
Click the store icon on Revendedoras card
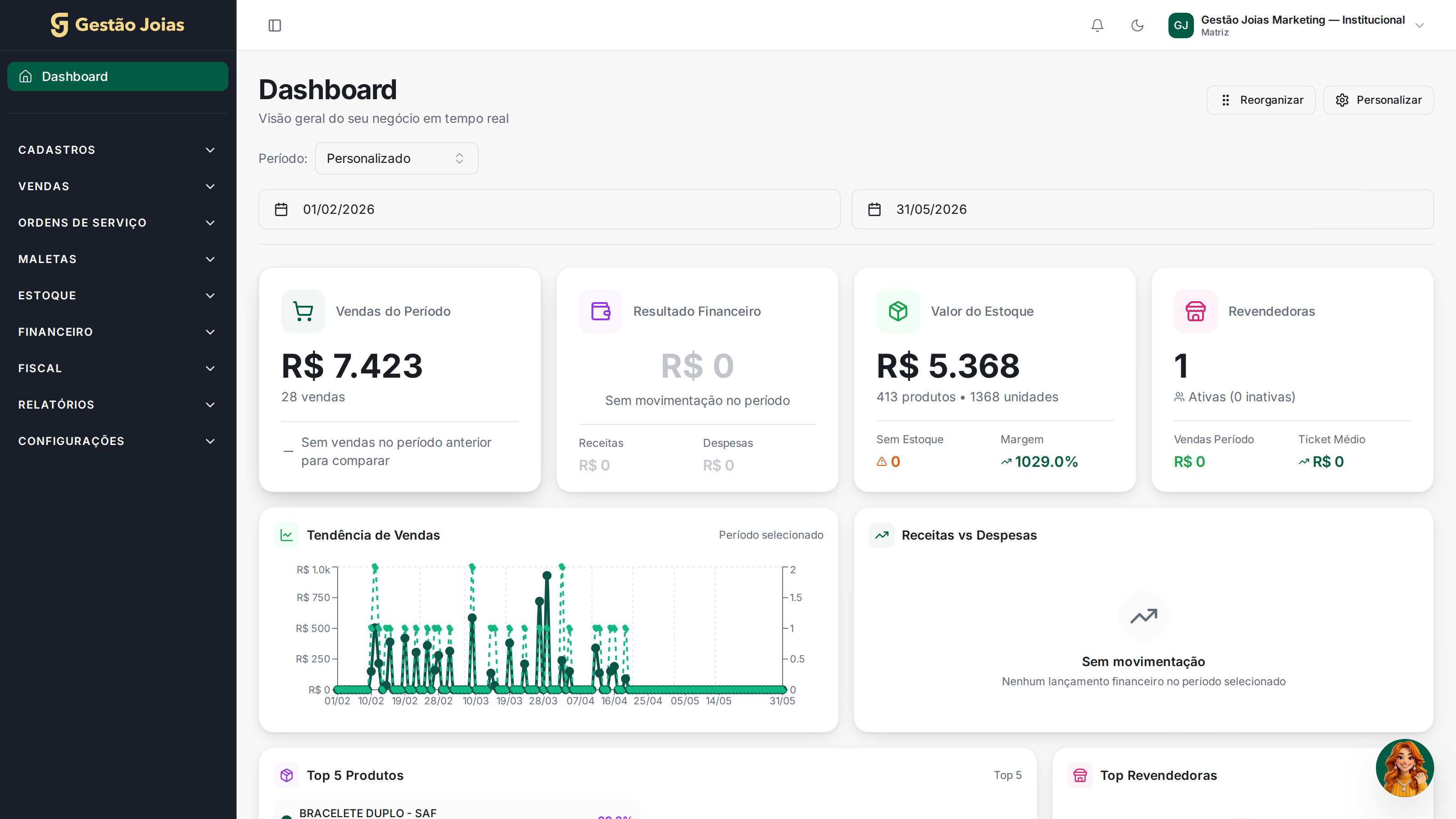coord(1195,311)
